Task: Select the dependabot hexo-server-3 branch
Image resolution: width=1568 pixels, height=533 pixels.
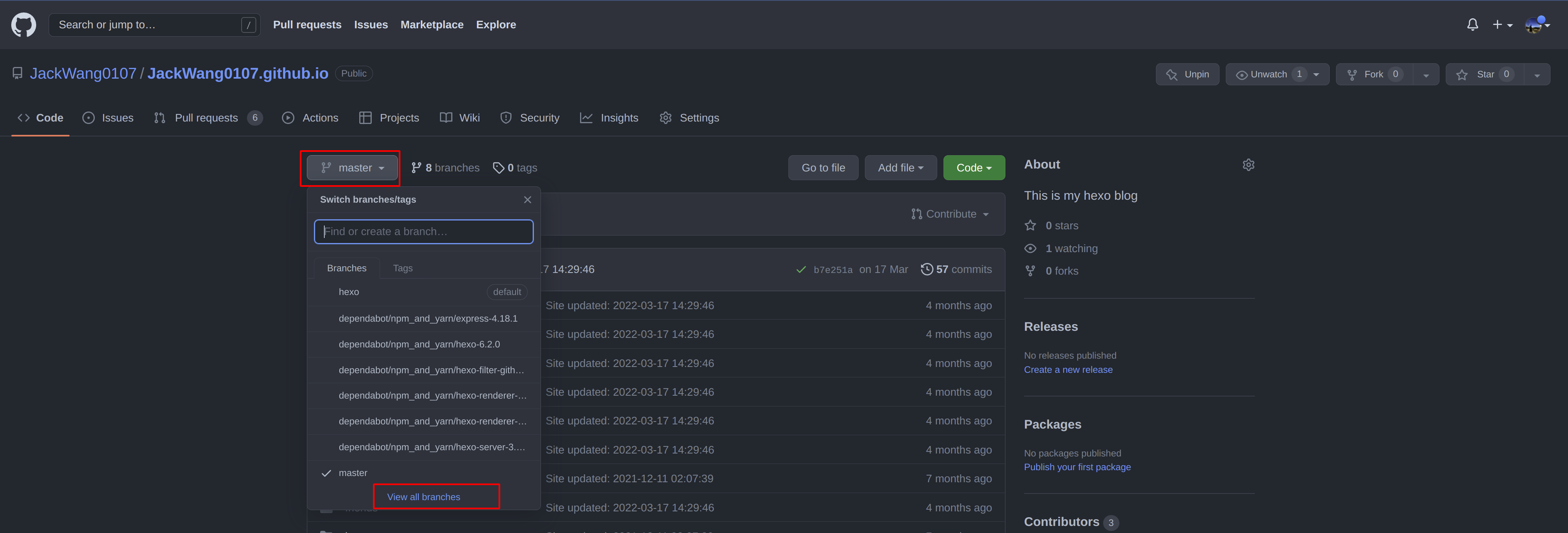Action: point(424,447)
